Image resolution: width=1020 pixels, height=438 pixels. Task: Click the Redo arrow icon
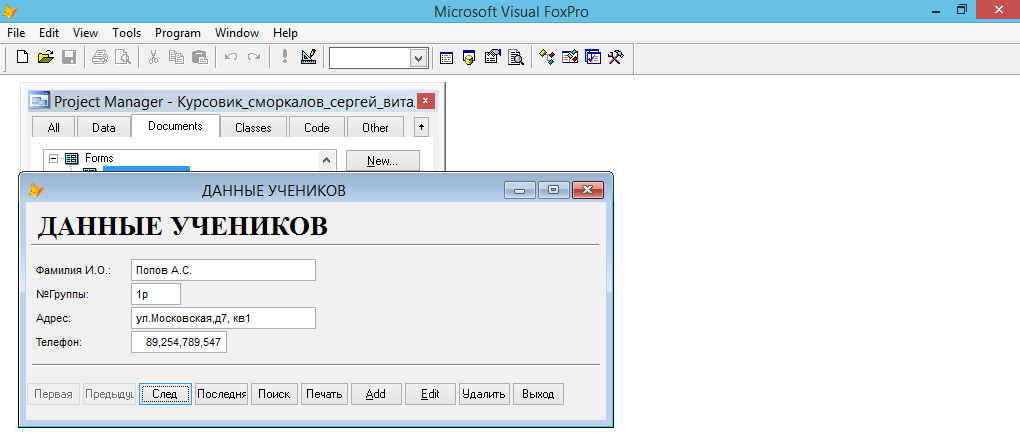[254, 57]
